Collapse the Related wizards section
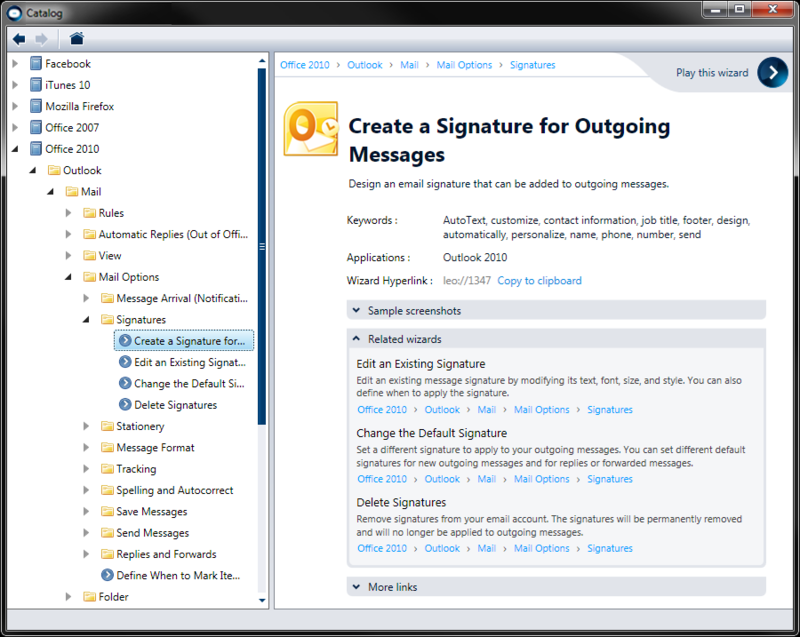The width and height of the screenshot is (800, 637). coord(556,339)
